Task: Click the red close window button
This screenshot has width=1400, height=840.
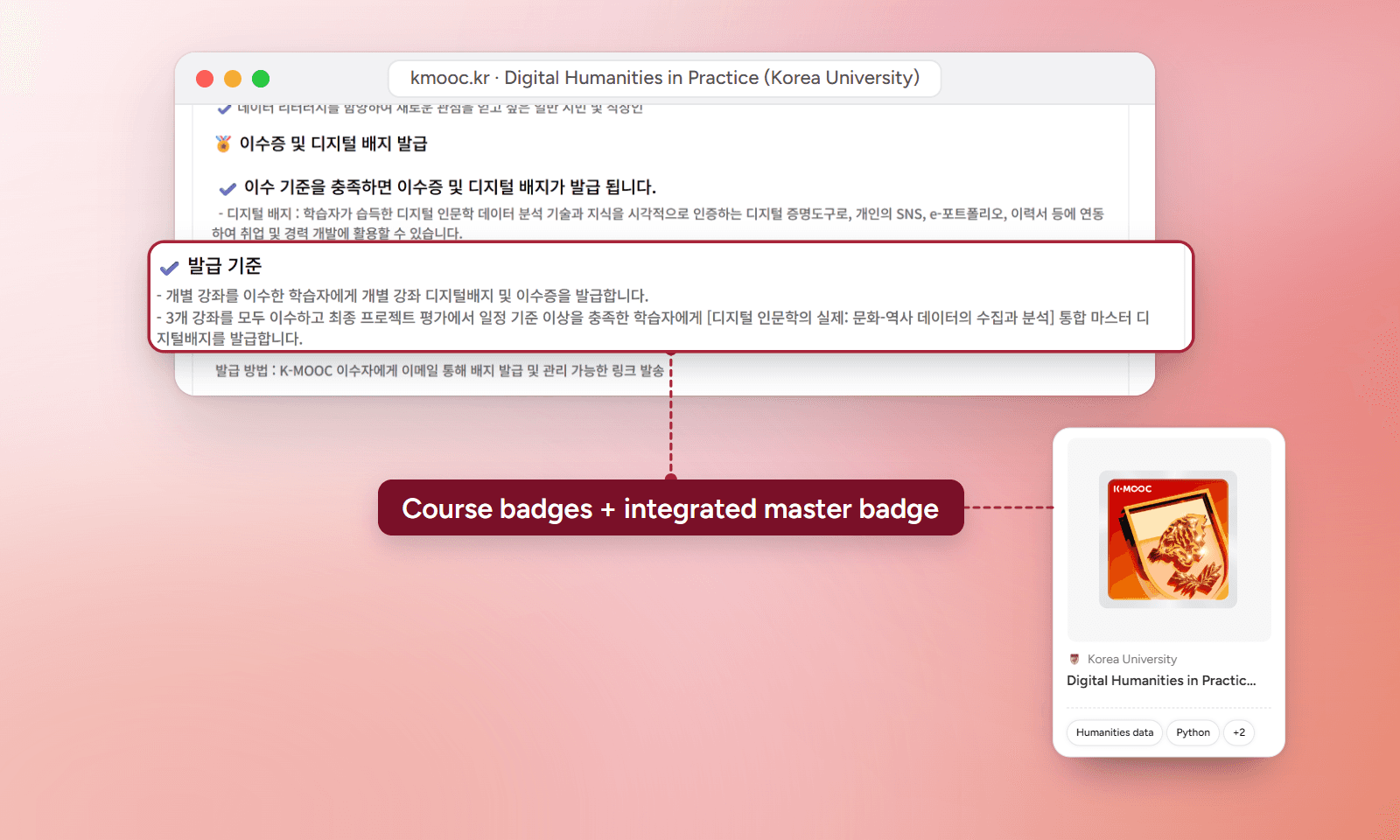Action: [x=205, y=79]
